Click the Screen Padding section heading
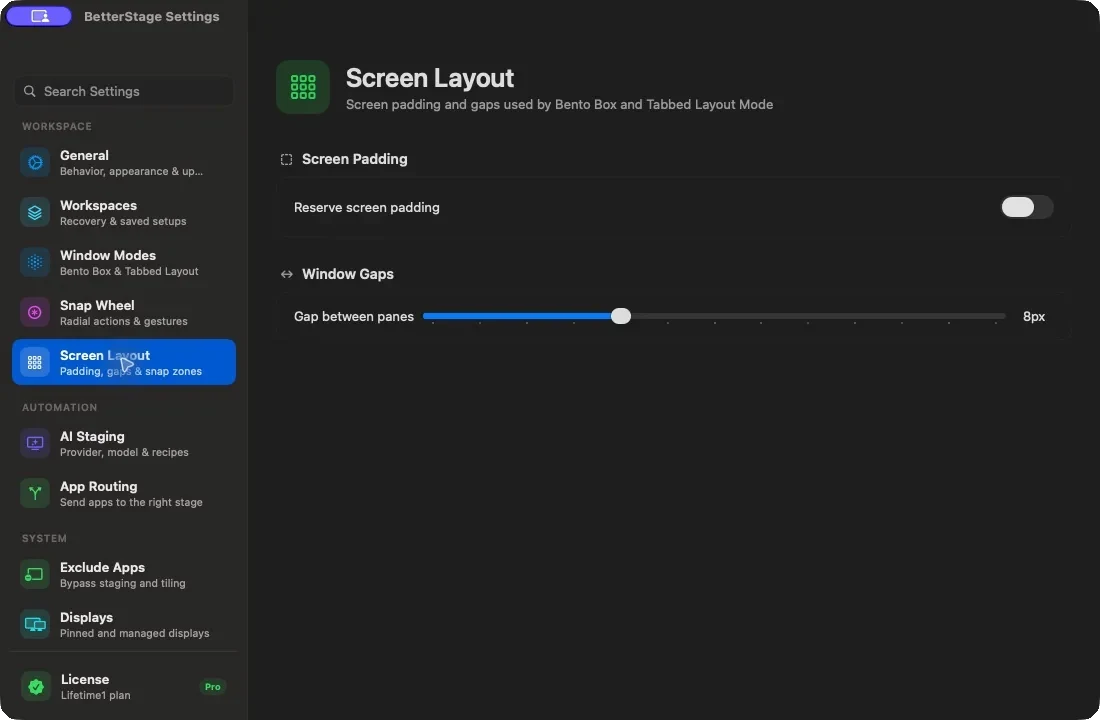This screenshot has width=1100, height=720. click(x=354, y=159)
